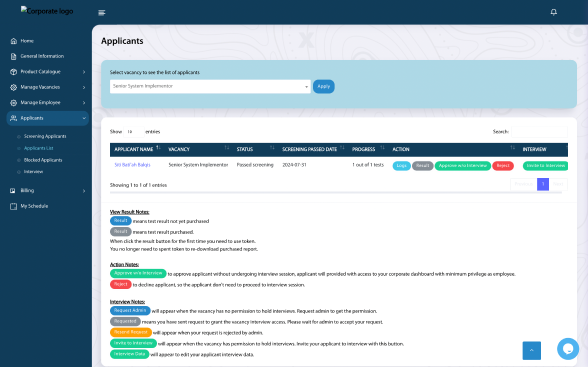Viewport: 588px width, 367px height.
Task: Sort by Progress column arrows
Action: 382,148
